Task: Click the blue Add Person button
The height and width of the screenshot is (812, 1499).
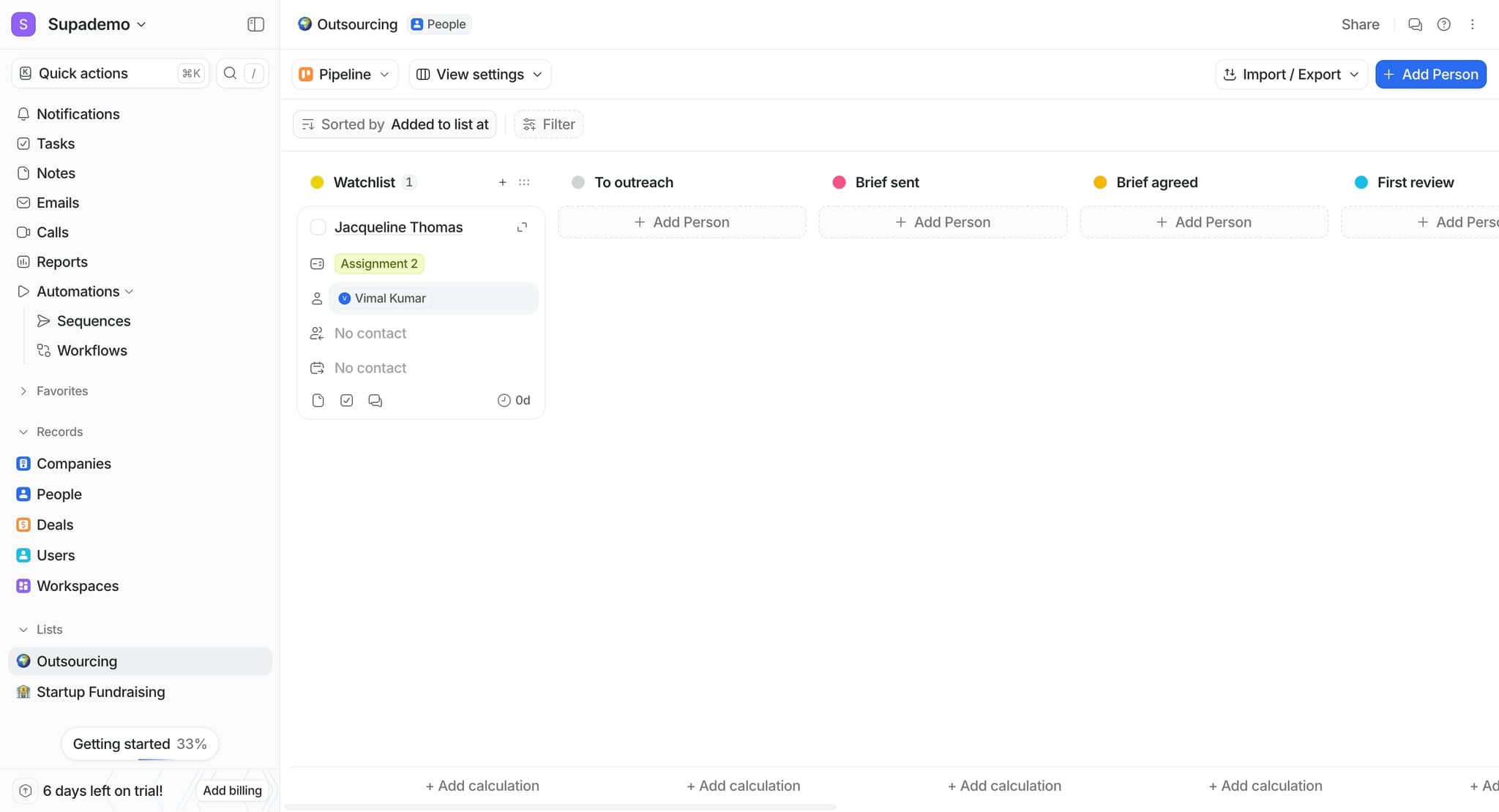Action: click(1430, 74)
